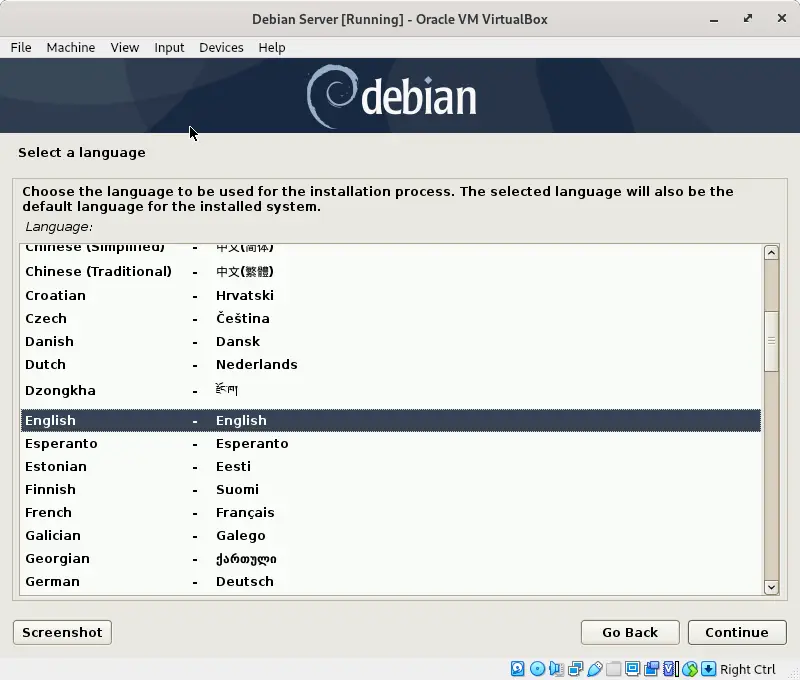Click the language list scroll up arrow
Image resolution: width=800 pixels, height=680 pixels.
pyautogui.click(x=771, y=253)
